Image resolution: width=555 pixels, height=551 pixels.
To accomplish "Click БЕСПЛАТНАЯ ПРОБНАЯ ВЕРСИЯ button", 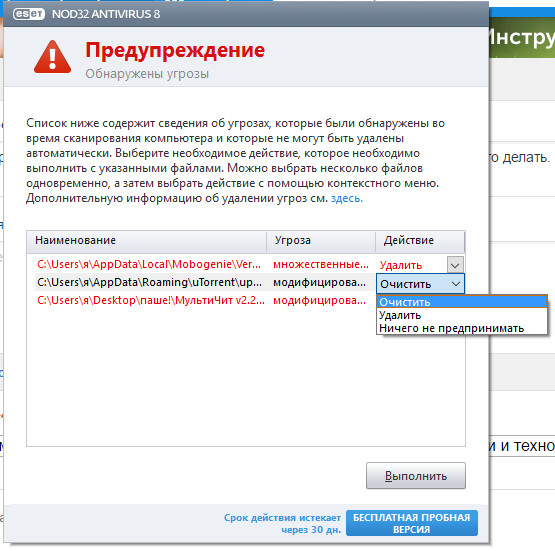I will [x=412, y=523].
